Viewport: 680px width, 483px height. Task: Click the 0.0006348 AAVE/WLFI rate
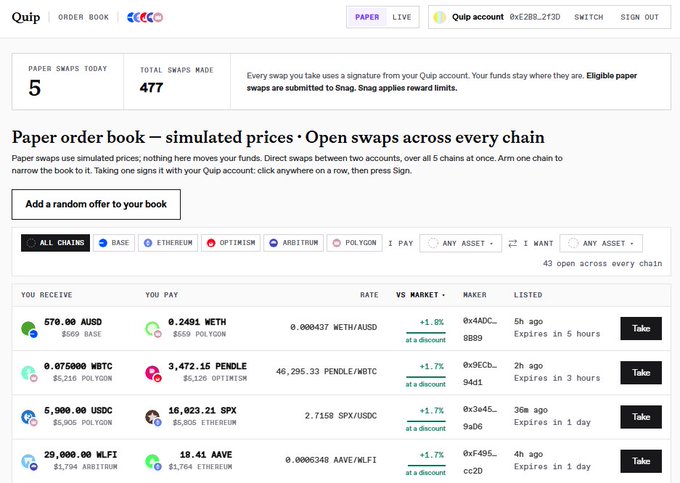pos(331,460)
